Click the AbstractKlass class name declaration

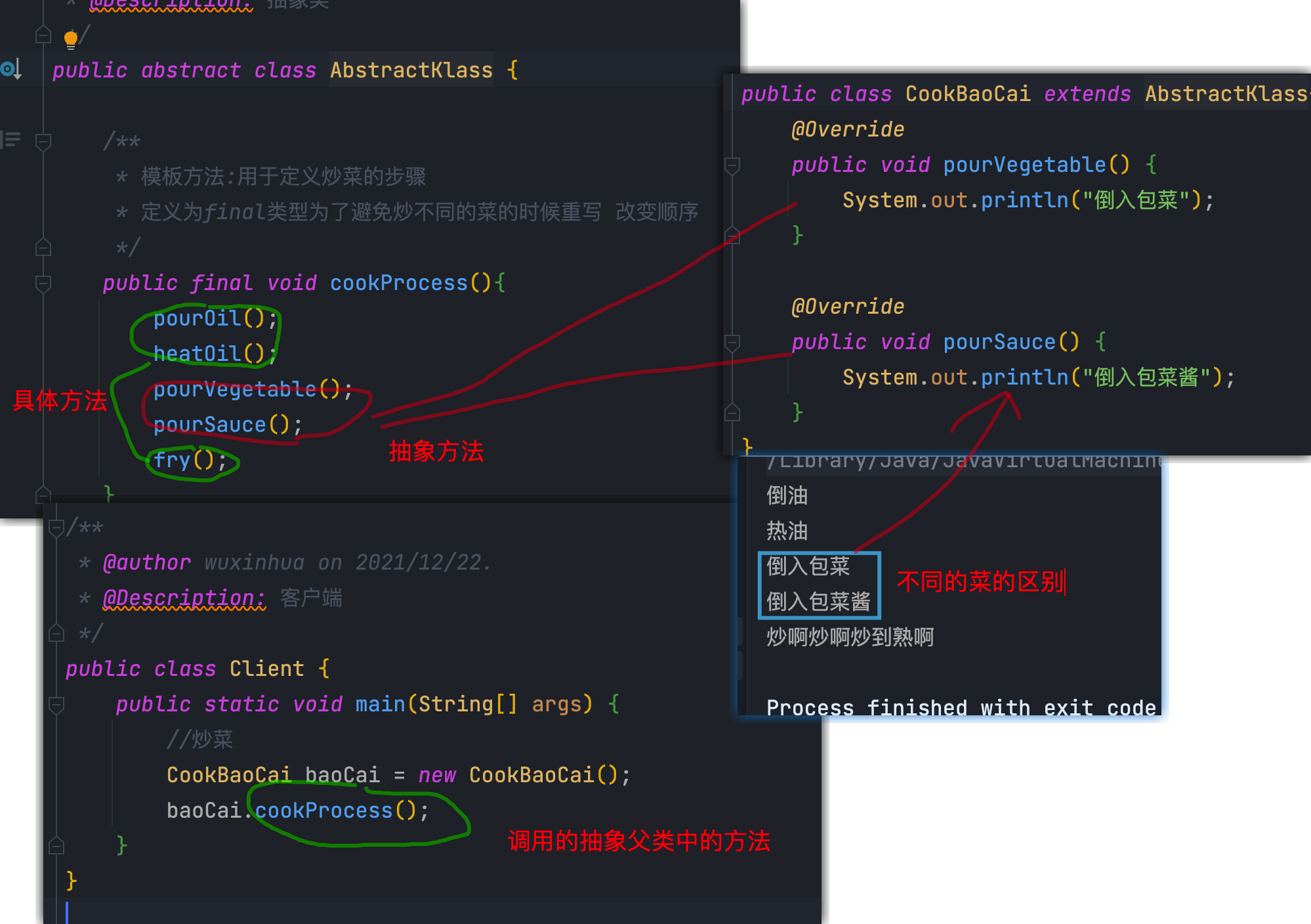pyautogui.click(x=411, y=70)
